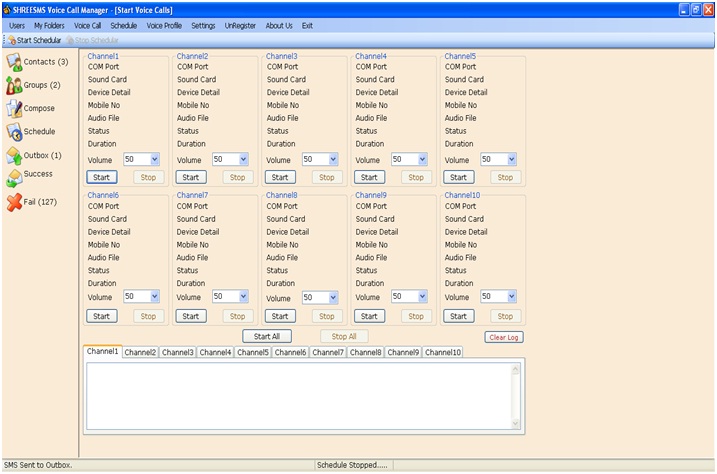Screen dimensions: 717x474
Task: Switch to the Channel1 log tab
Action: coord(102,352)
